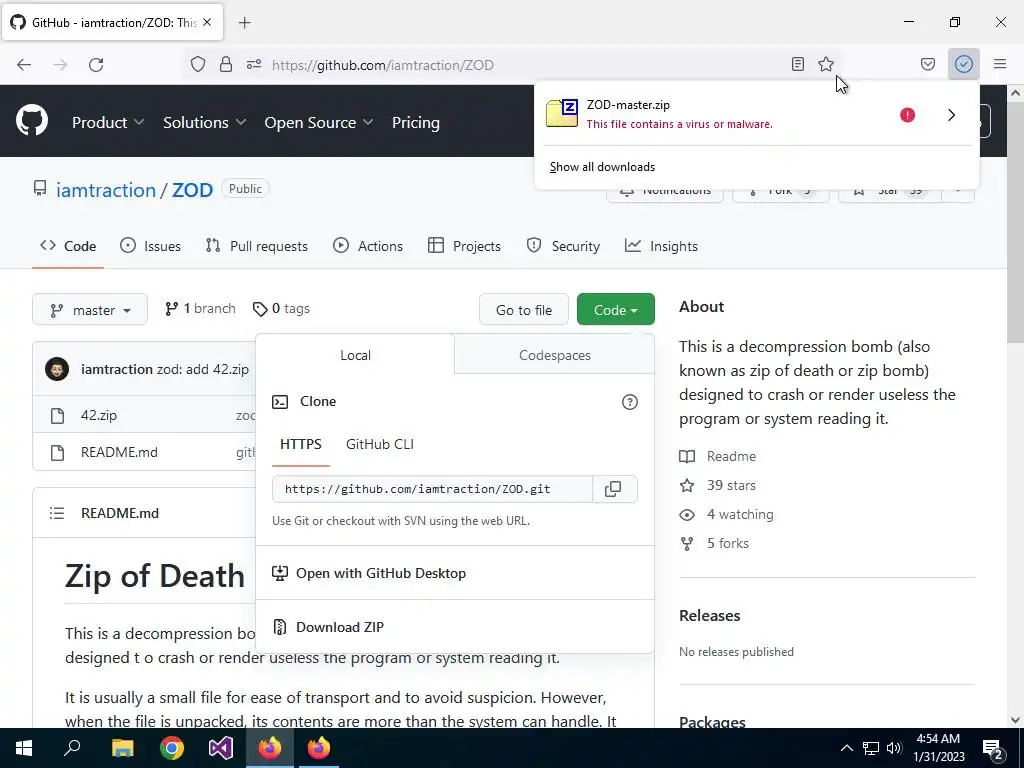Reload the page with refresh icon
The width and height of the screenshot is (1024, 768).
pyautogui.click(x=96, y=65)
